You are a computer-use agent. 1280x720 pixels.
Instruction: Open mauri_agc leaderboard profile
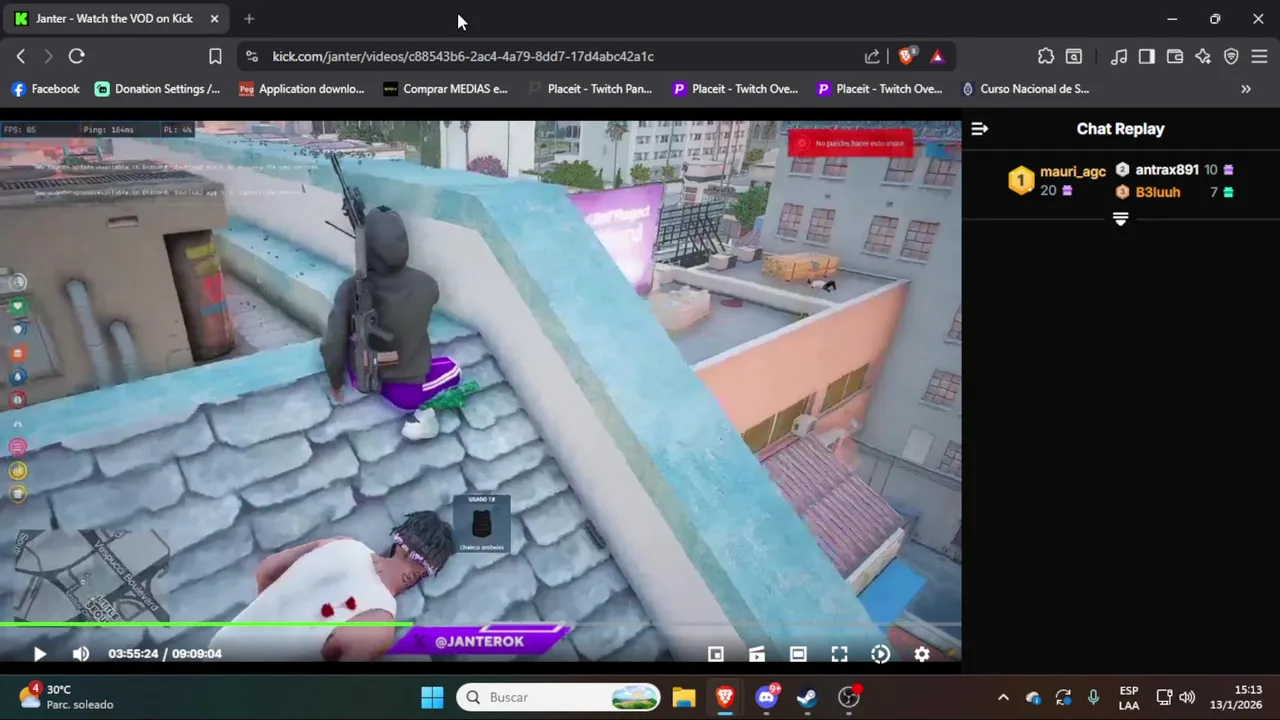[1073, 172]
